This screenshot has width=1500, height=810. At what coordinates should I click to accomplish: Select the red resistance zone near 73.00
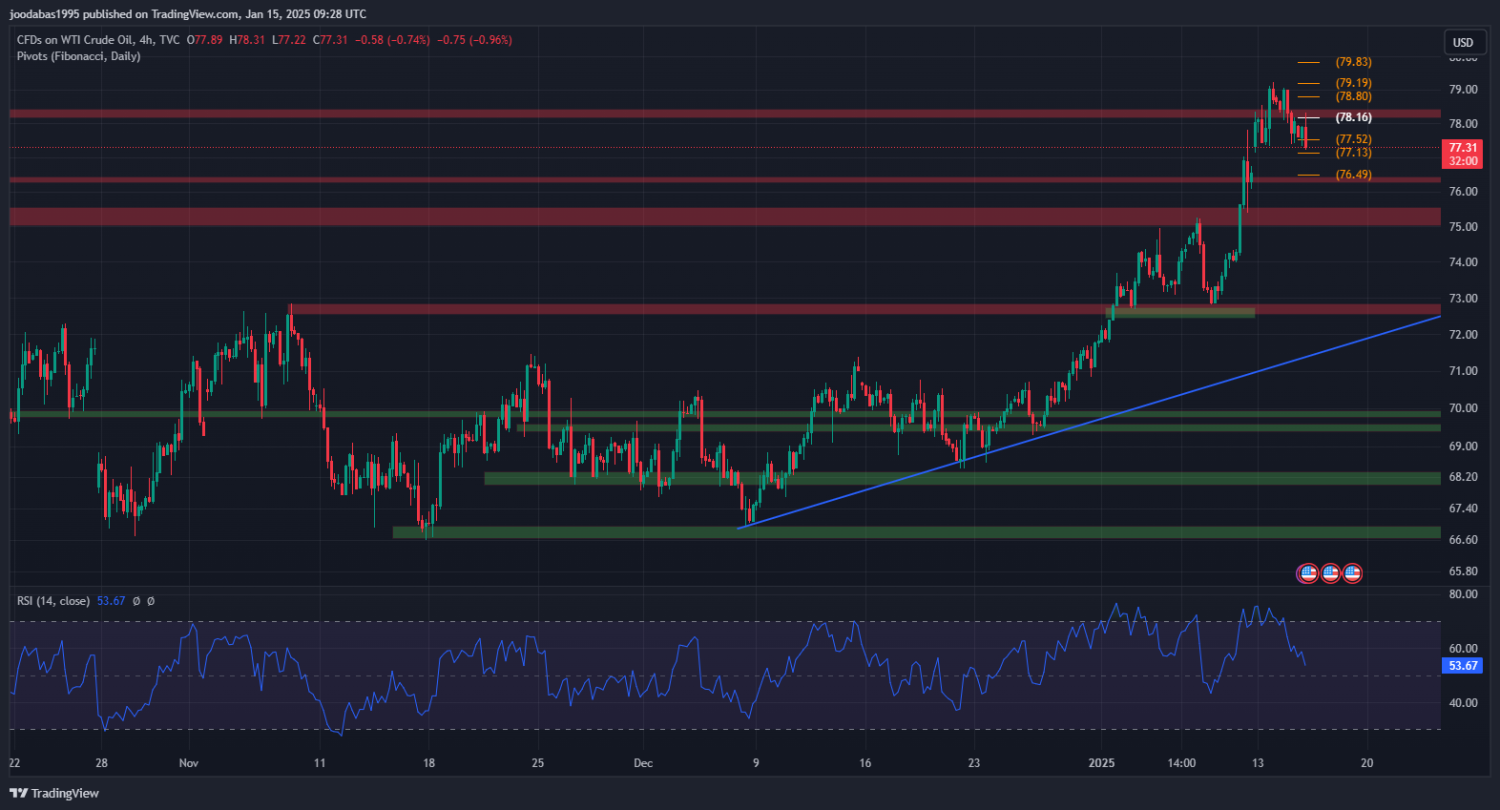coord(864,309)
